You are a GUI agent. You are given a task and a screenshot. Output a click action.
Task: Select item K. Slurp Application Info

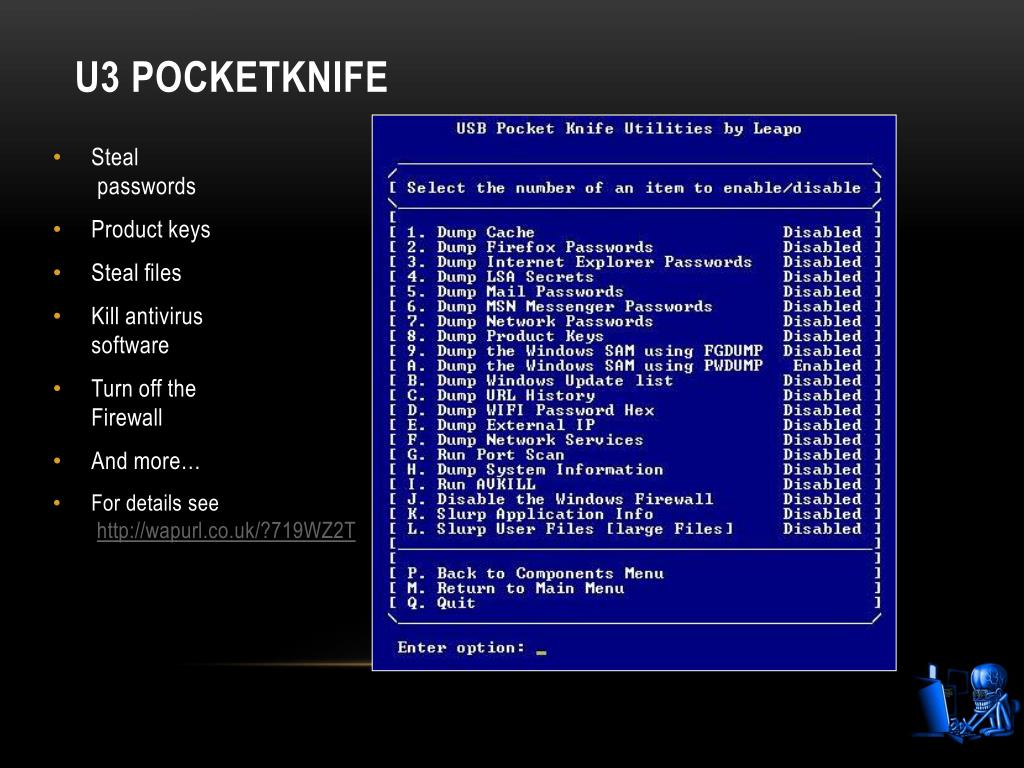pos(530,514)
